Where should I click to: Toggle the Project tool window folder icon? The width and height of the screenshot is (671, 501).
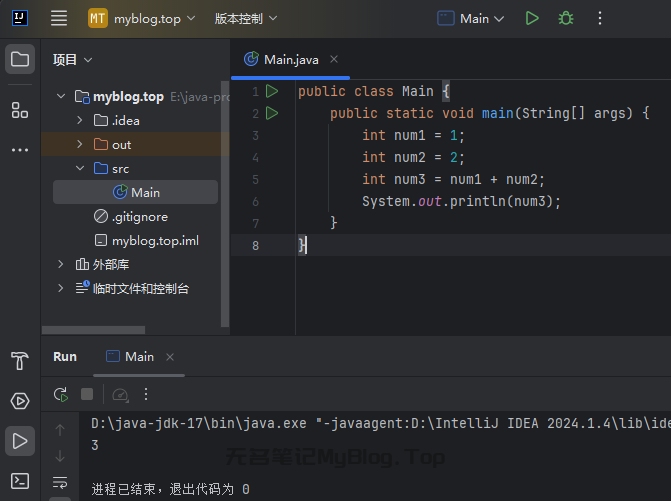[20, 59]
